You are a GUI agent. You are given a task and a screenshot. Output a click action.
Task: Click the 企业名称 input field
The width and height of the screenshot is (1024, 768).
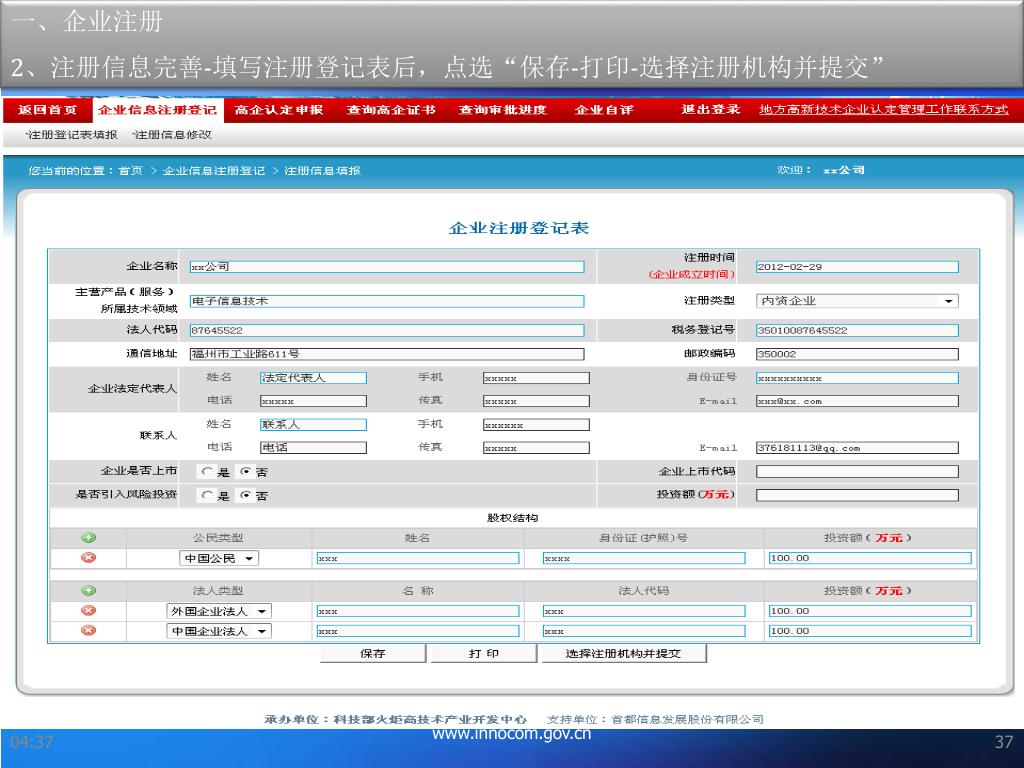pyautogui.click(x=386, y=267)
